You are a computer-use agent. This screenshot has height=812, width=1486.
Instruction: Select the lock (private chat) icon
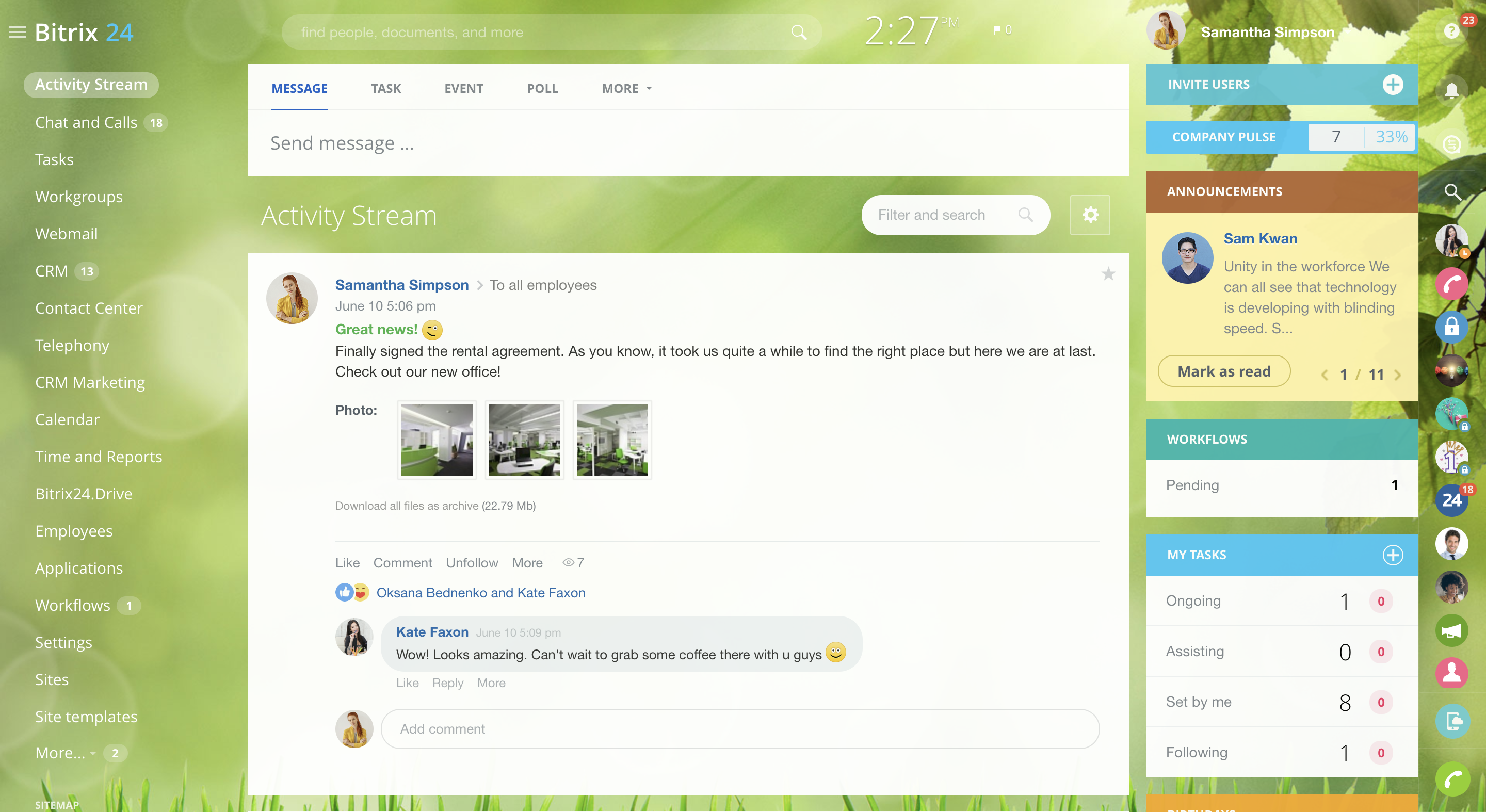tap(1452, 327)
